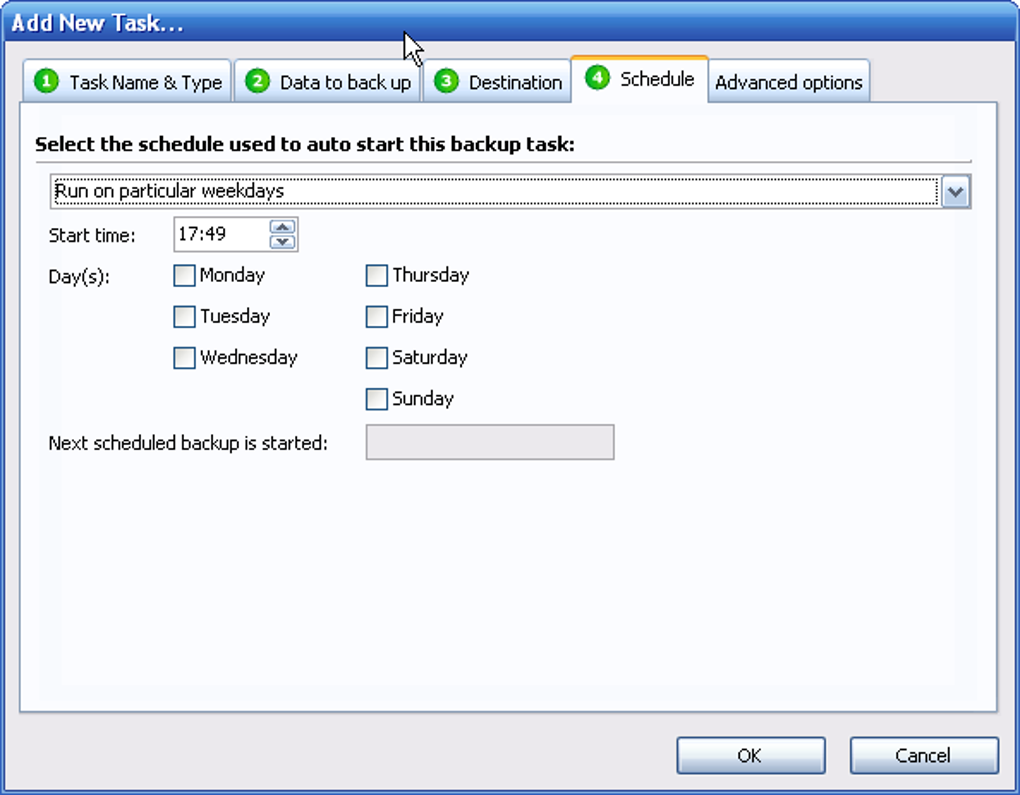Click the green step 3 circle icon
This screenshot has width=1020, height=795.
click(x=446, y=82)
